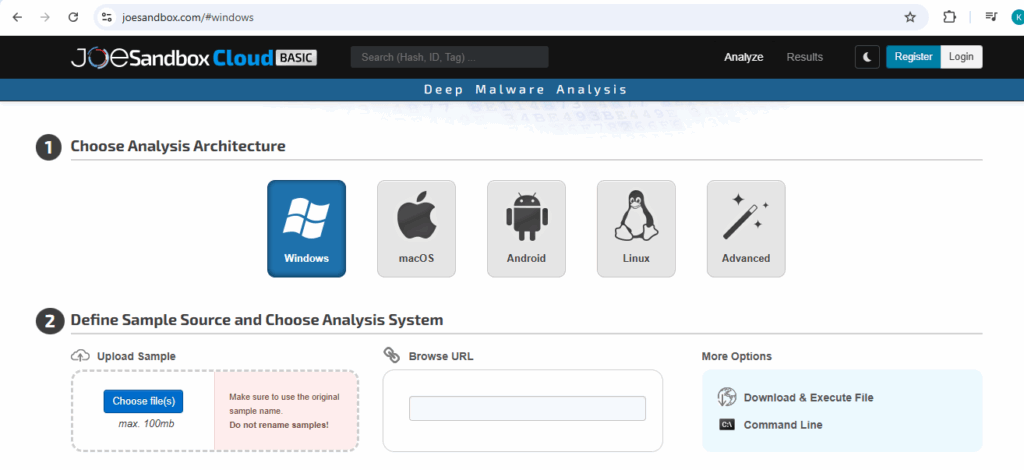Go back with browser back arrow
This screenshot has width=1024, height=470.
coord(17,18)
